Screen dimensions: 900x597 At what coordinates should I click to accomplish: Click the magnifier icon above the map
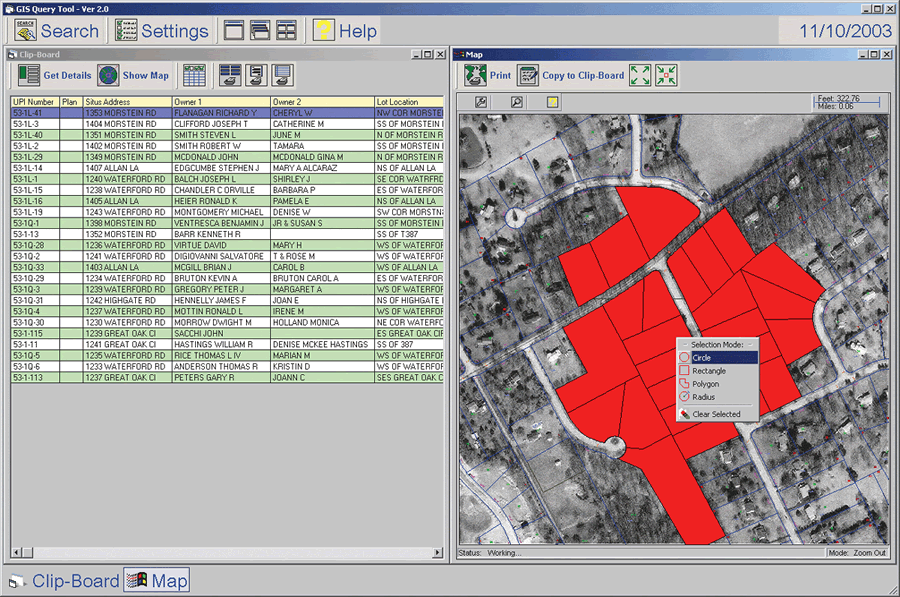click(517, 102)
